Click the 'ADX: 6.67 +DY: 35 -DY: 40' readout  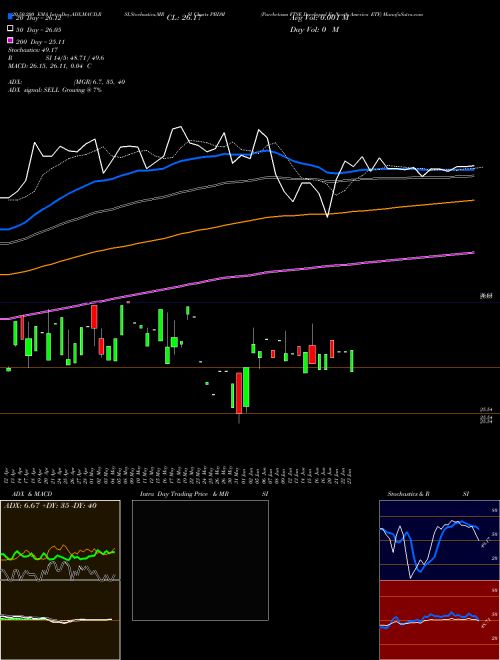[51, 506]
